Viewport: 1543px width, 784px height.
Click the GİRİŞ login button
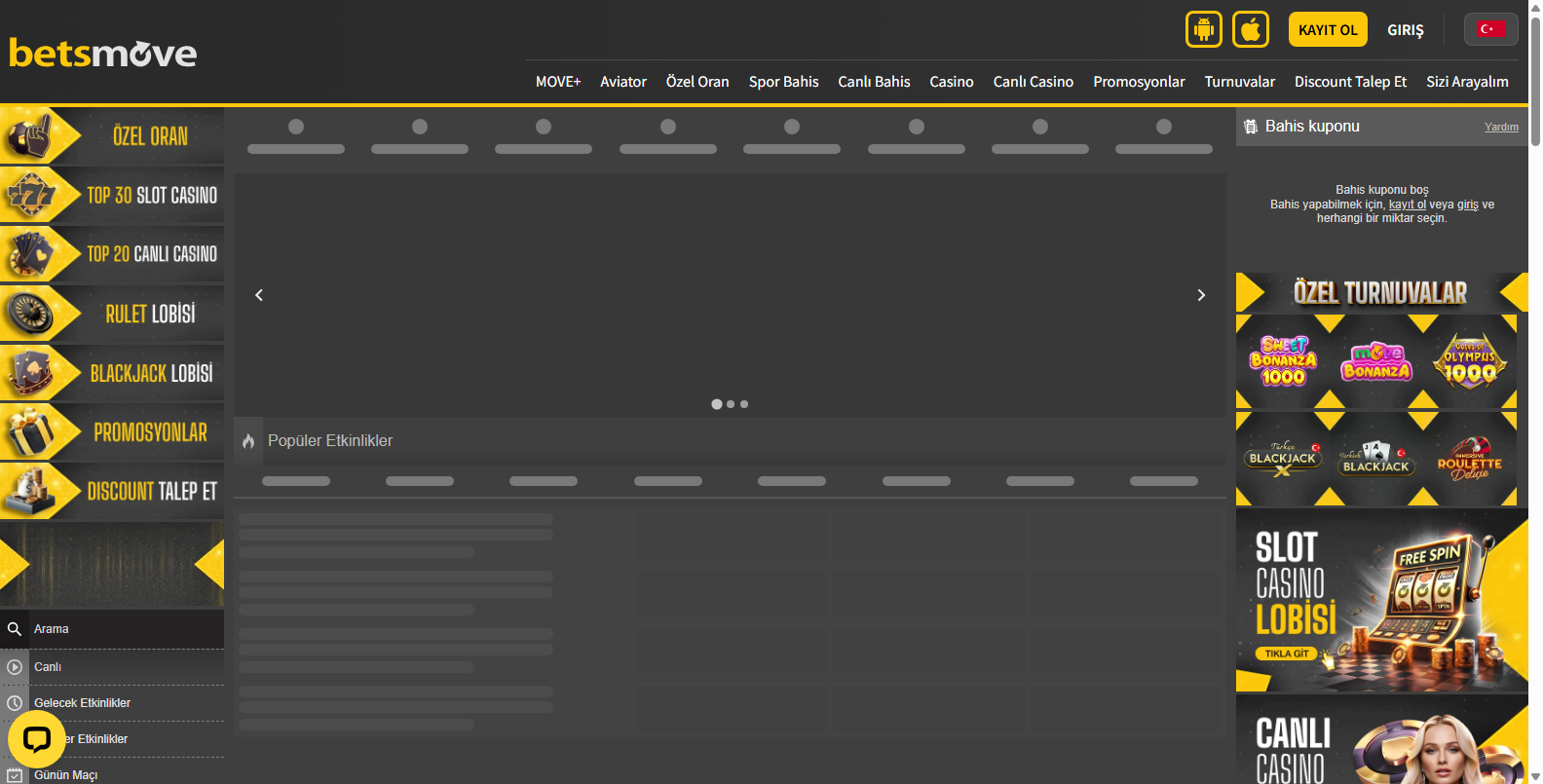click(1406, 30)
